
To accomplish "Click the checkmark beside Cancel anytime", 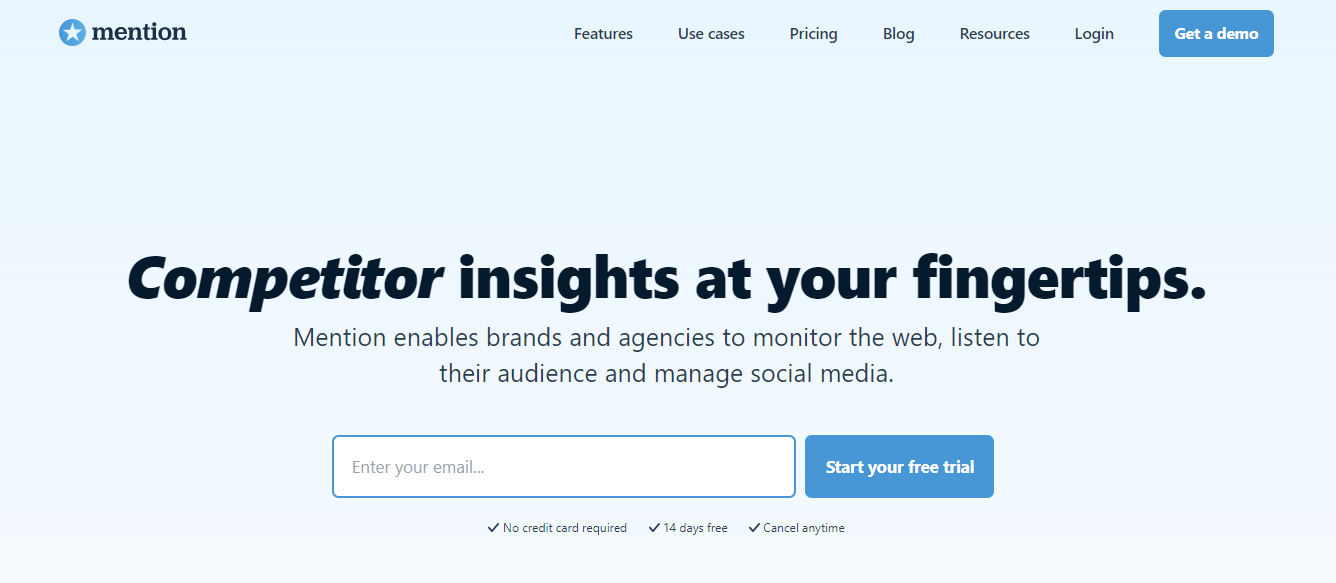I will (754, 528).
